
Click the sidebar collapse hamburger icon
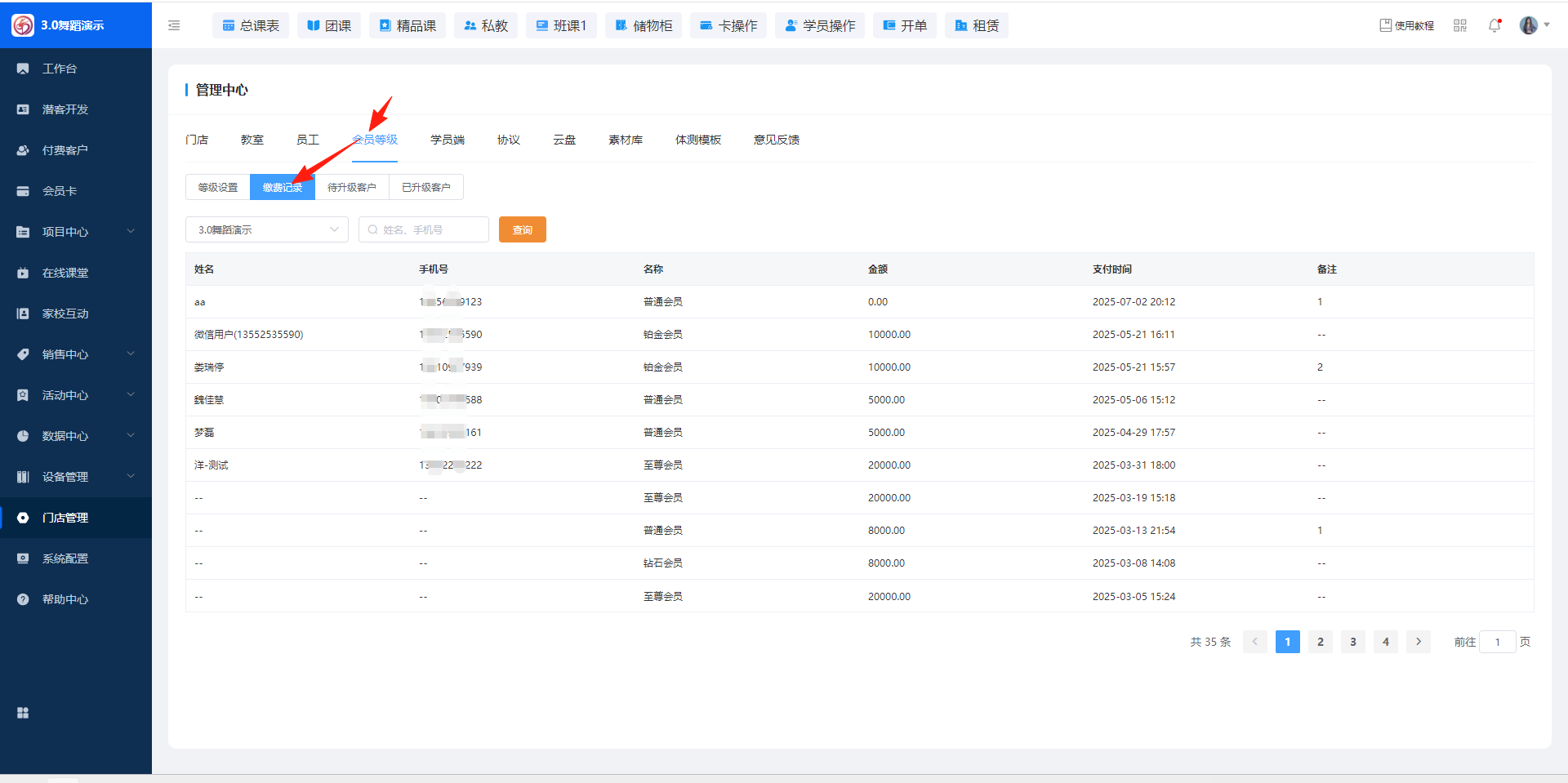point(174,25)
